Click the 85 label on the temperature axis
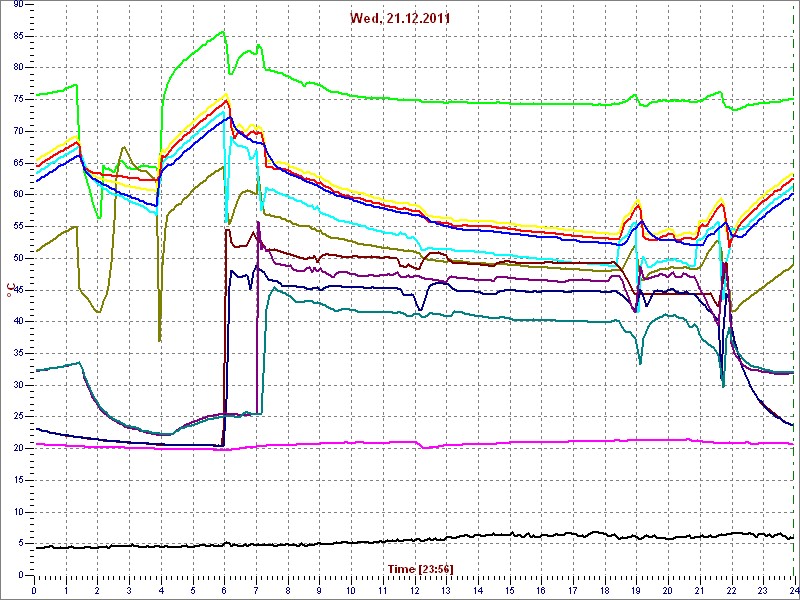 click(x=17, y=36)
